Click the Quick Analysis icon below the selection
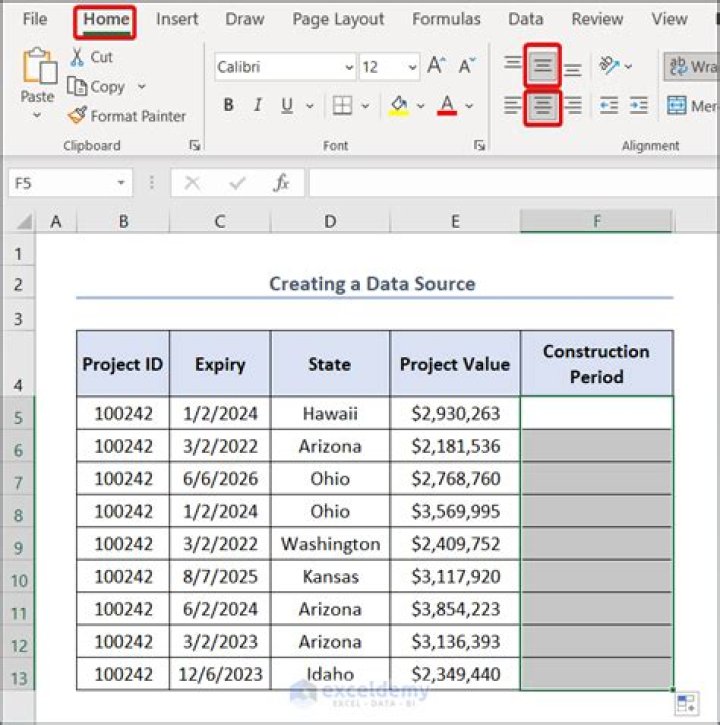720x725 pixels. [x=686, y=703]
